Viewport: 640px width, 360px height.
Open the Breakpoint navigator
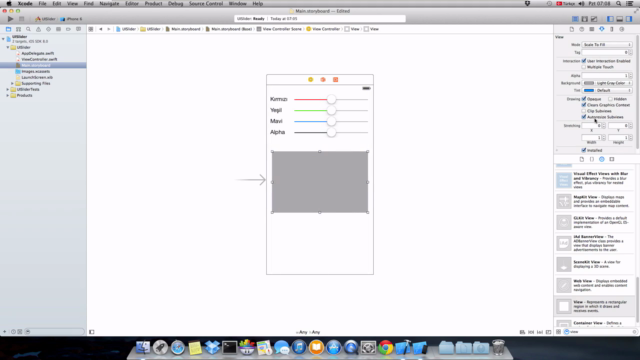(68, 29)
